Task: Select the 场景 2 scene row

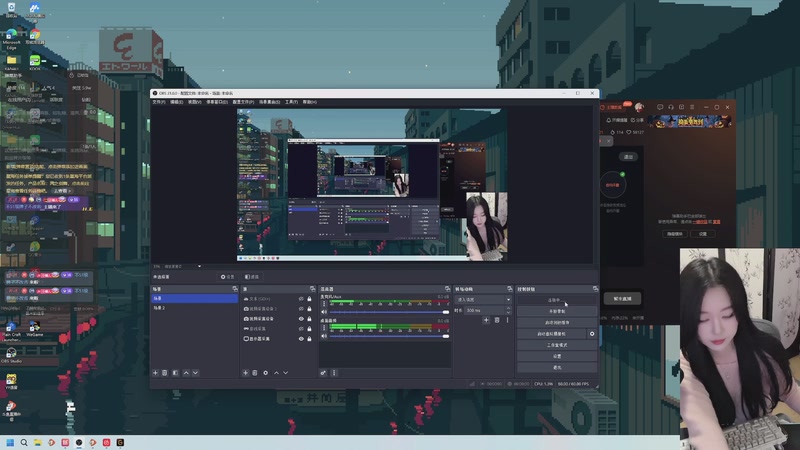Action: [194, 308]
